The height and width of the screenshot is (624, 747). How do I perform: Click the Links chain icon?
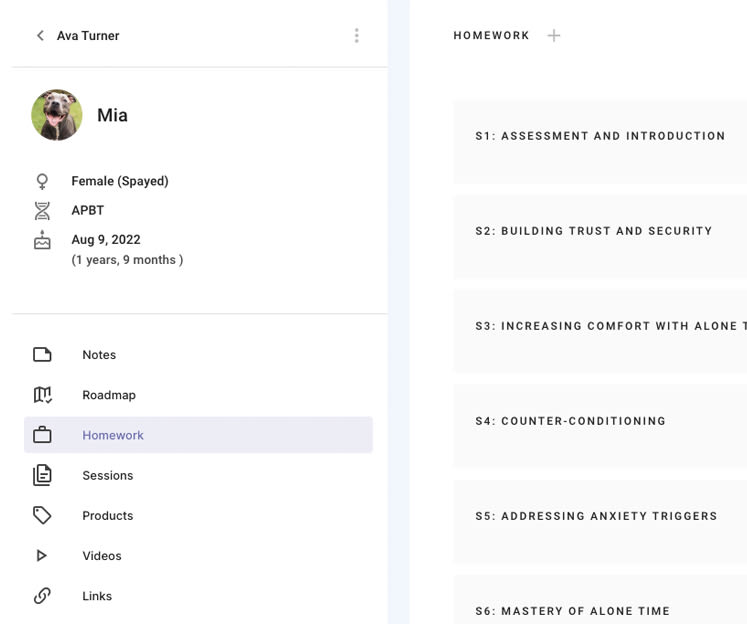point(42,596)
